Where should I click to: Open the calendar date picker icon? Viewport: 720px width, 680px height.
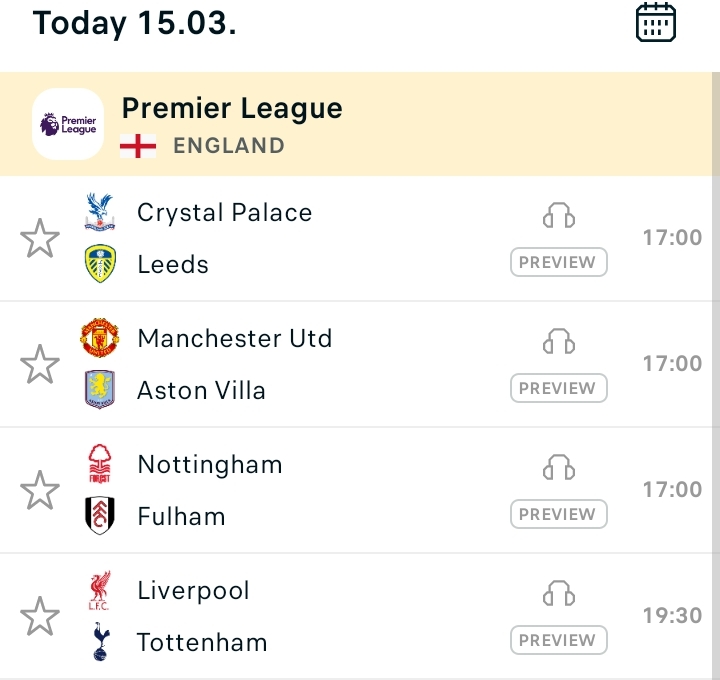tap(655, 22)
